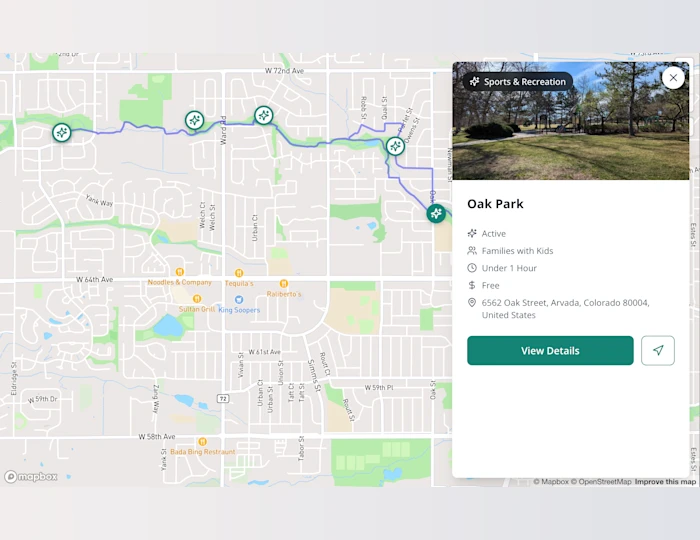Click the View Details button
This screenshot has height=540, width=700.
(550, 351)
